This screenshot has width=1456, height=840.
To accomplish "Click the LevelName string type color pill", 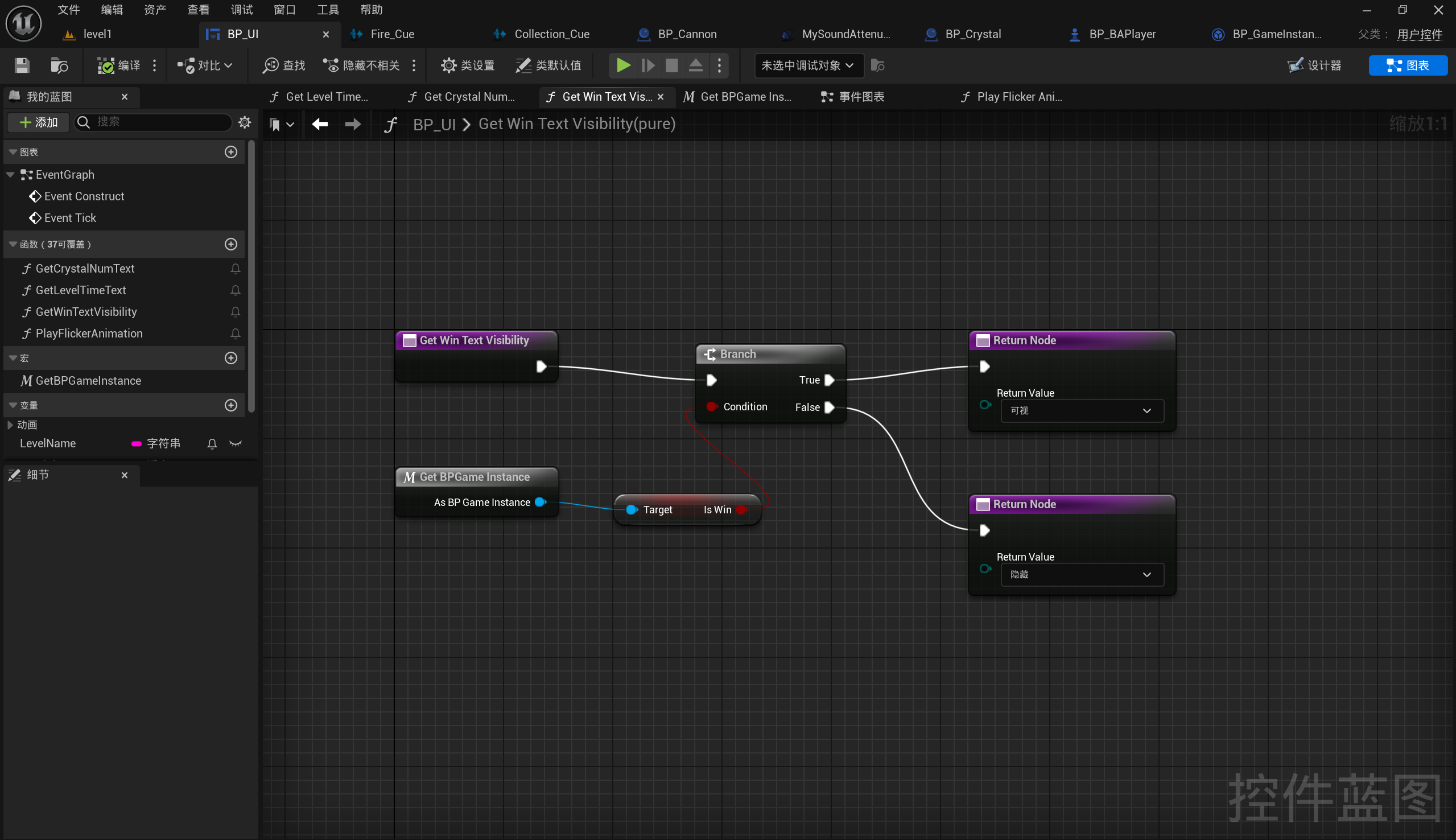I will coord(136,443).
